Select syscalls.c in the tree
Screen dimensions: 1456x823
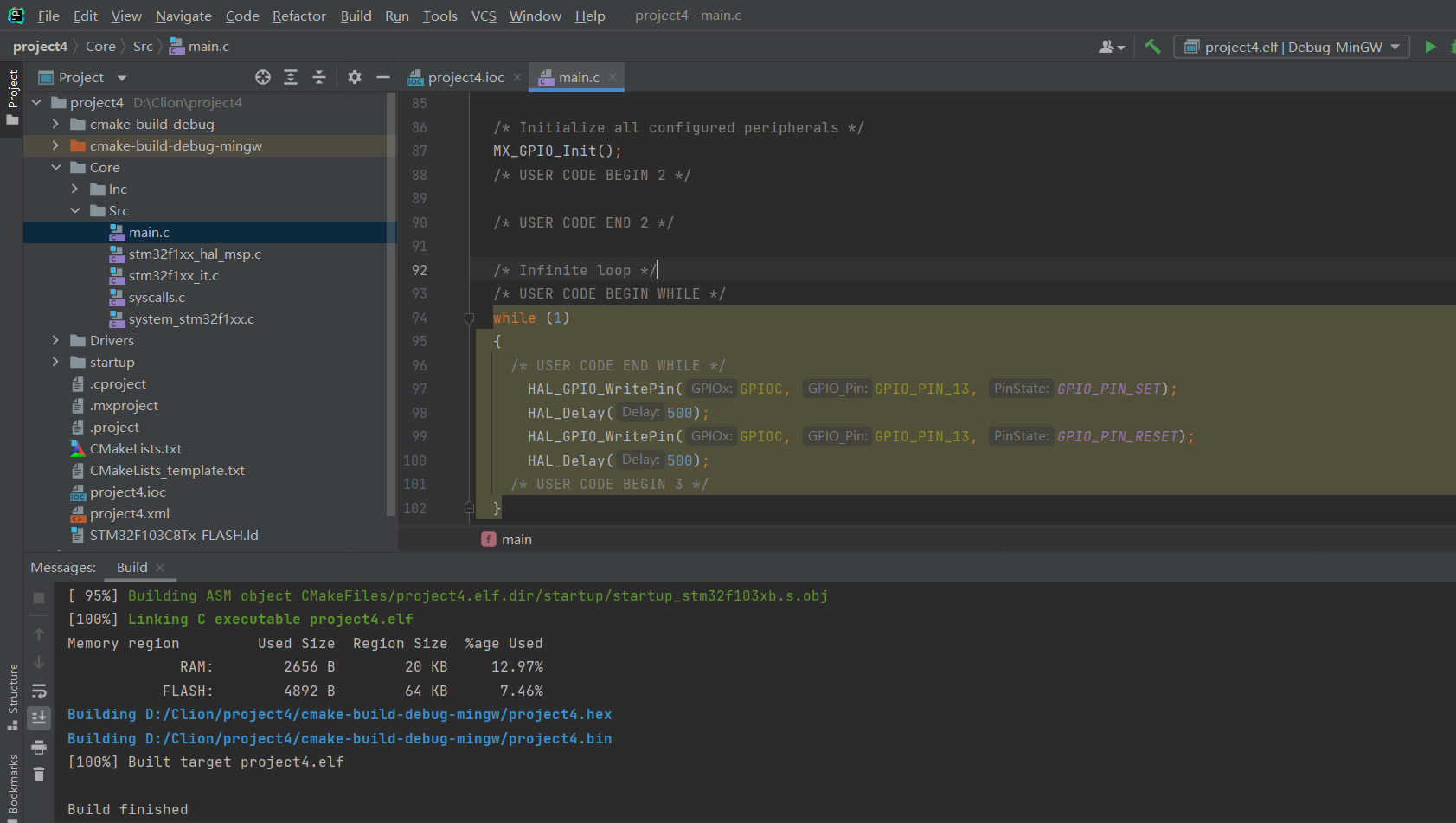[157, 297]
